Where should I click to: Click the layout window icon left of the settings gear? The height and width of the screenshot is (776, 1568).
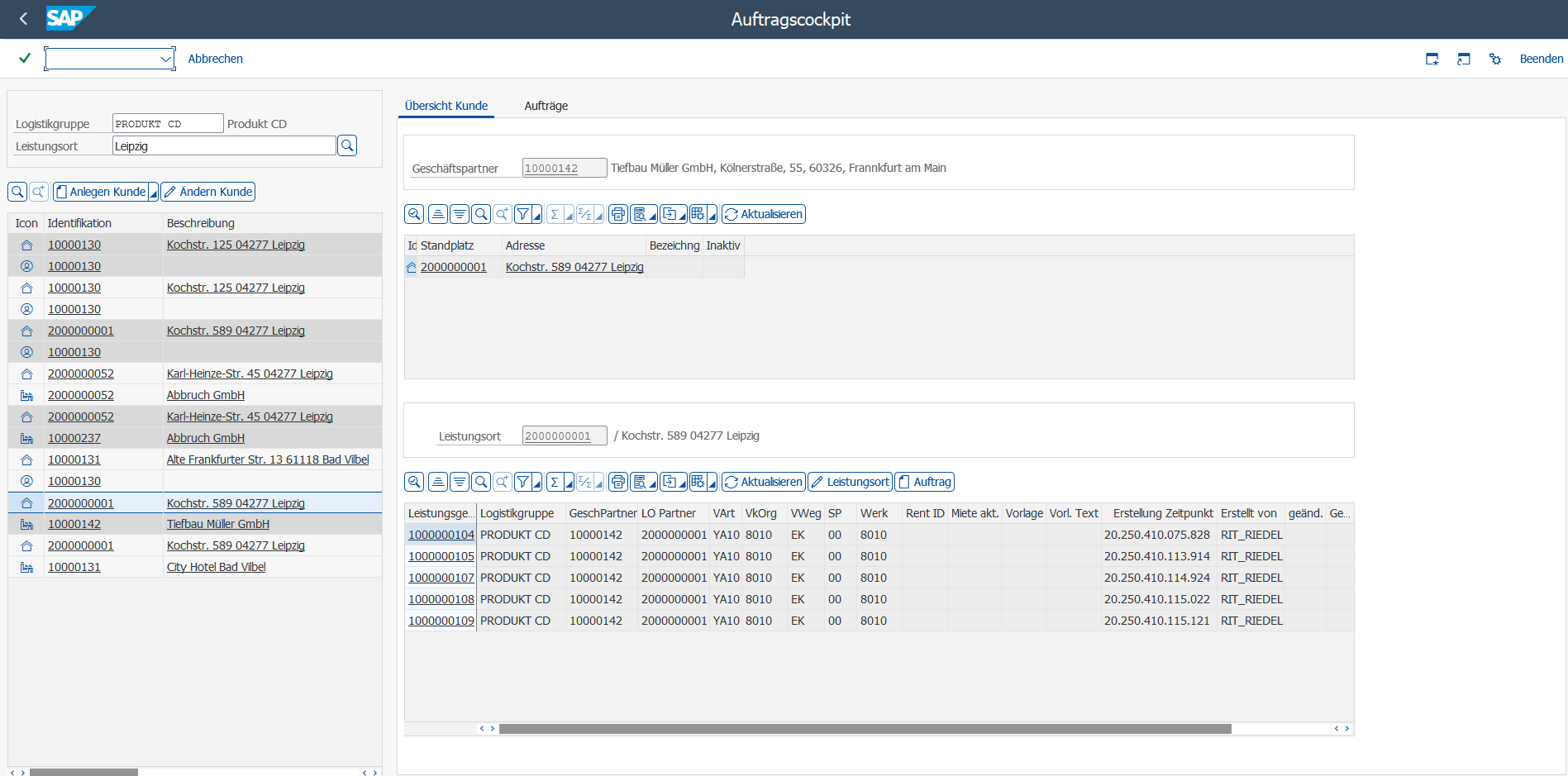pos(1464,59)
